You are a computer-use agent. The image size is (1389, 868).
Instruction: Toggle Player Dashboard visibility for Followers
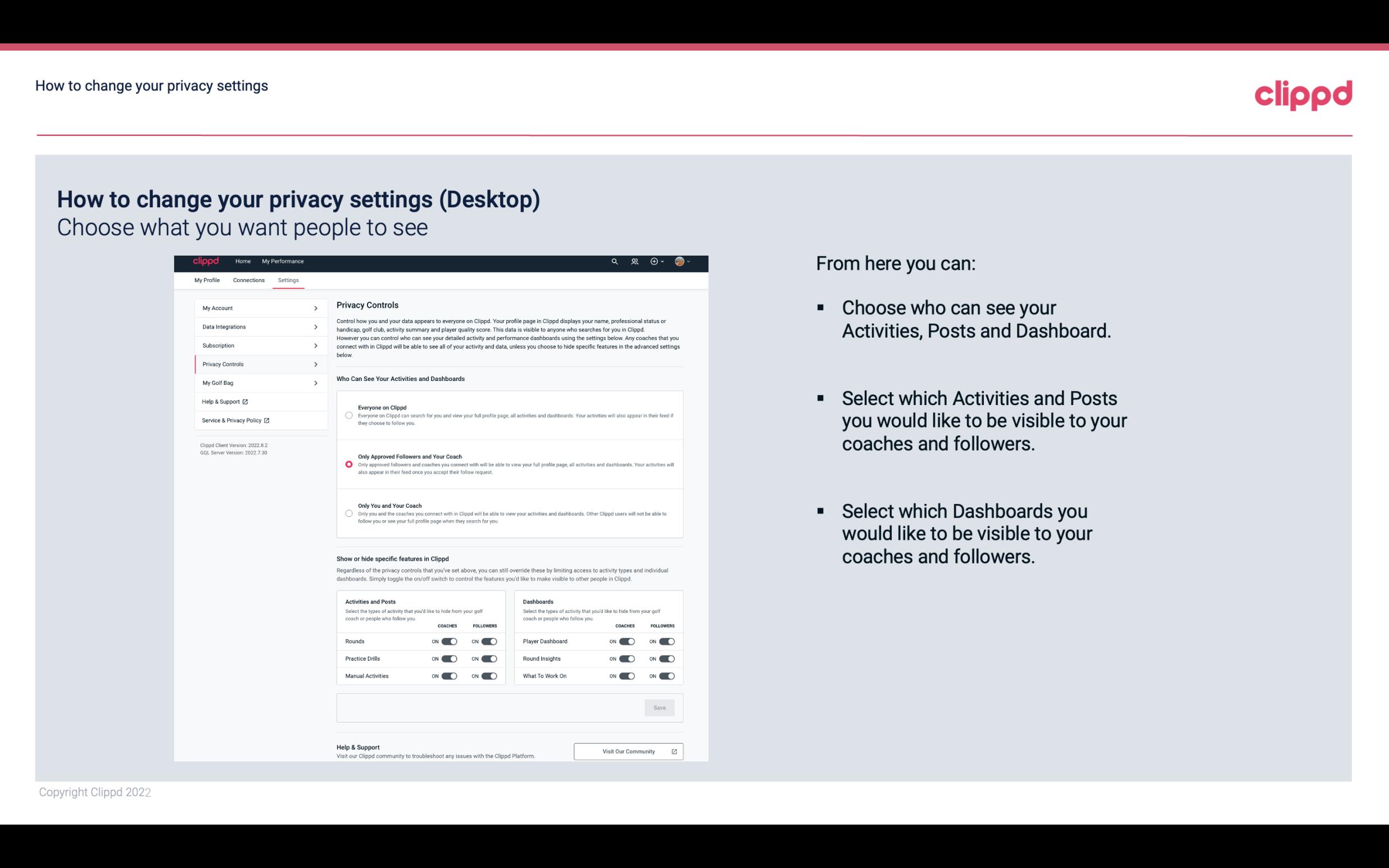click(x=666, y=641)
